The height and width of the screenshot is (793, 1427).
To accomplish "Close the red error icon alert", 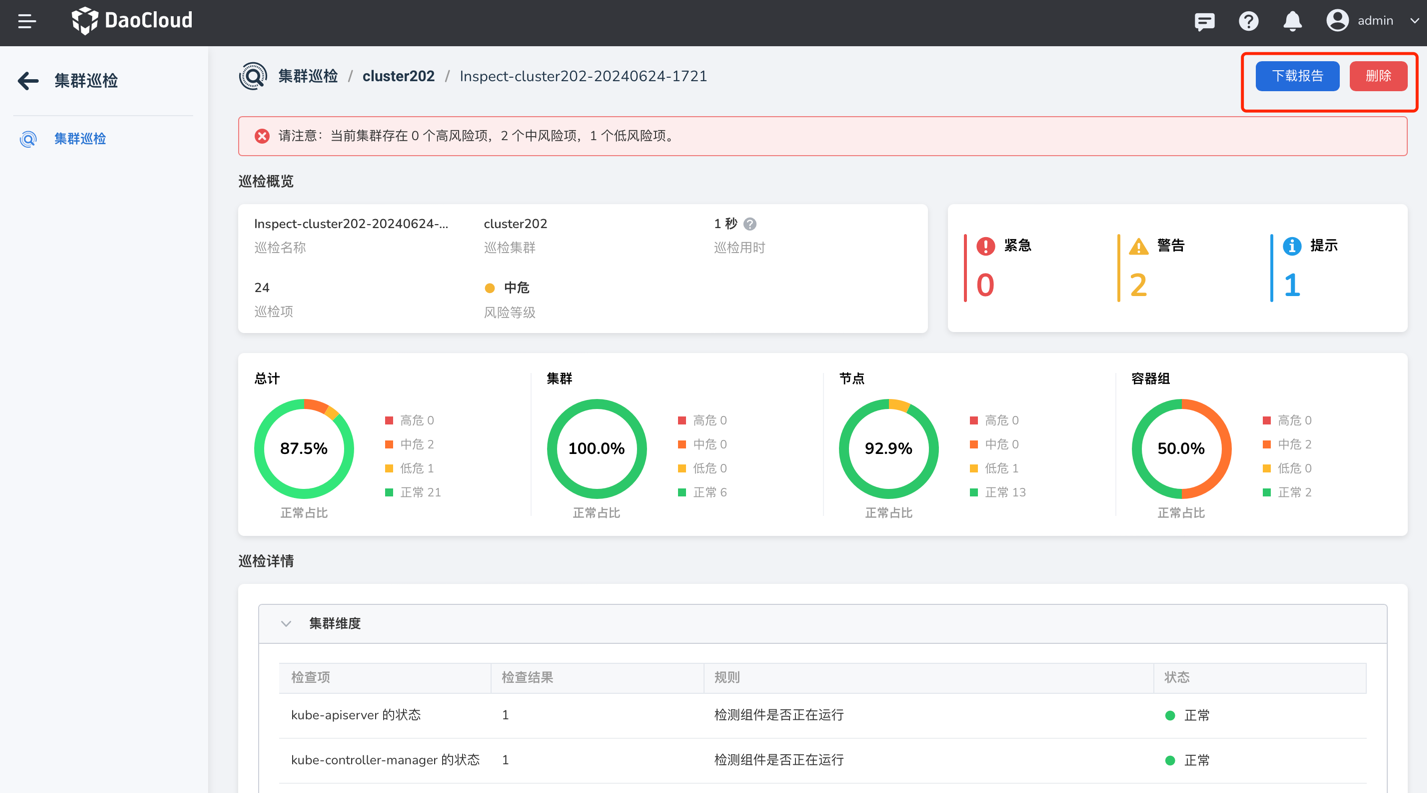I will [262, 136].
